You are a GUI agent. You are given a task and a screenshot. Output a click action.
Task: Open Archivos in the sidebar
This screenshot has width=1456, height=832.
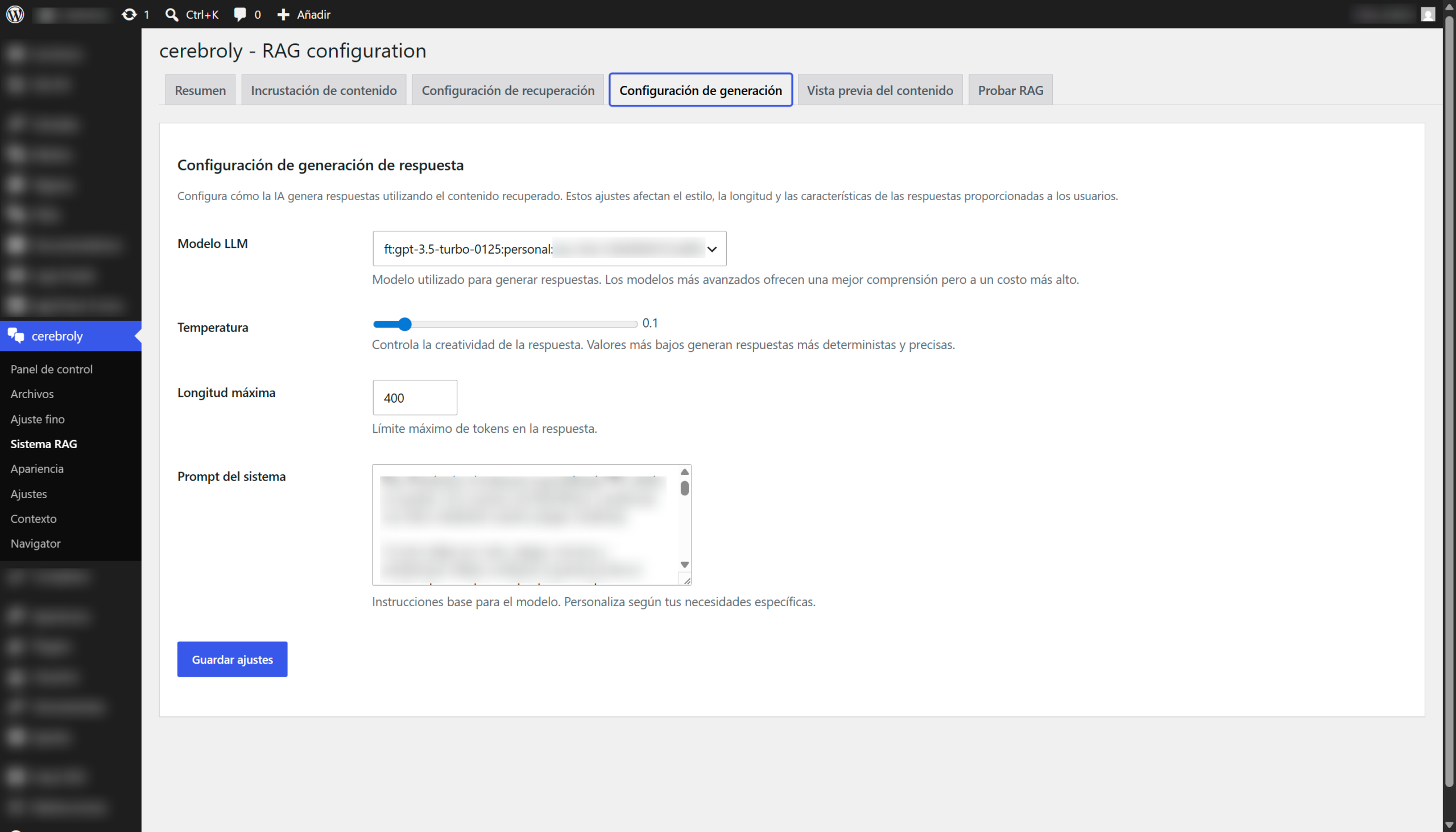click(x=32, y=394)
